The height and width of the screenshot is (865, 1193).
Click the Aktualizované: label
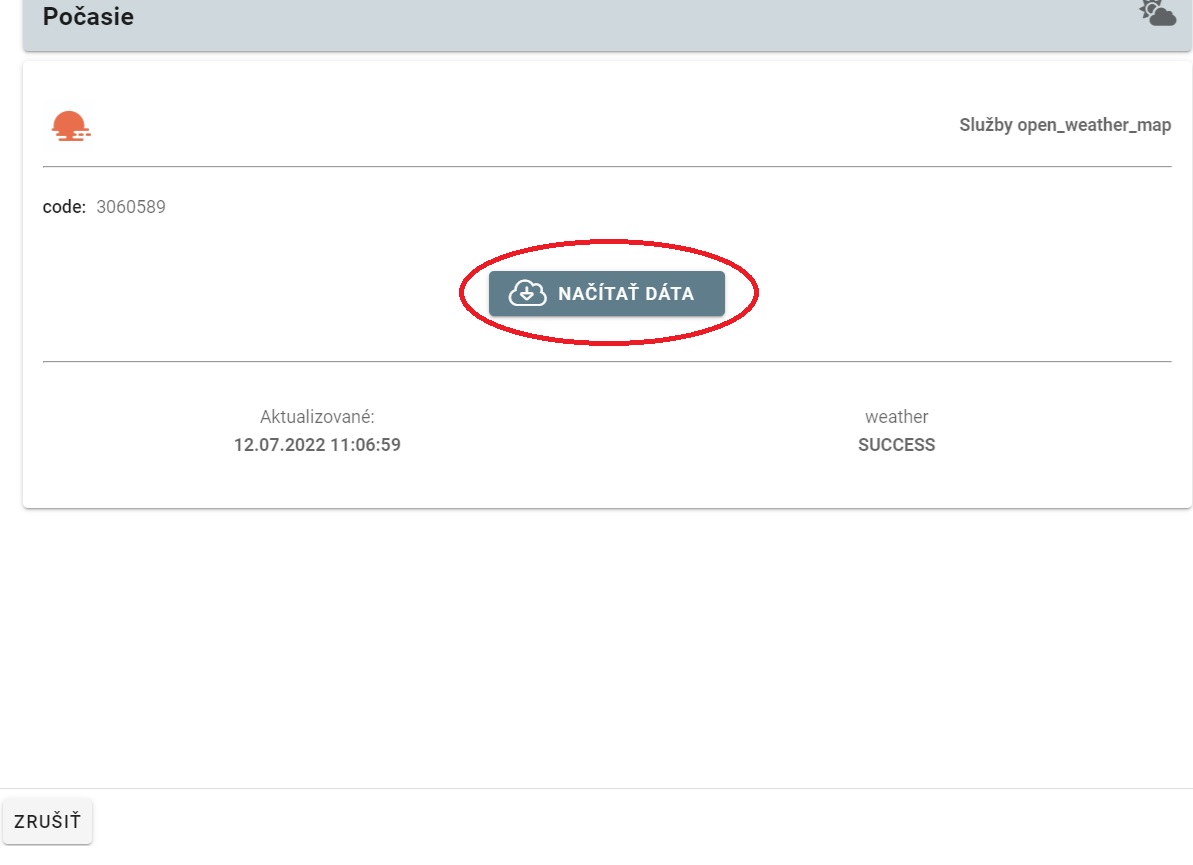point(317,417)
